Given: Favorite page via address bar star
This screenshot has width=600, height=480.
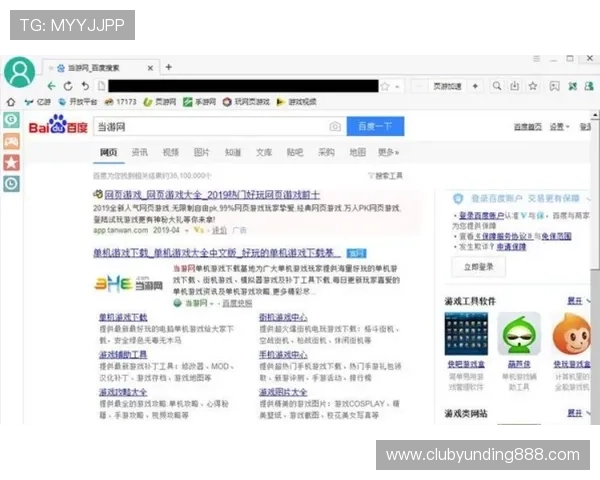Looking at the screenshot, I should pos(385,87).
